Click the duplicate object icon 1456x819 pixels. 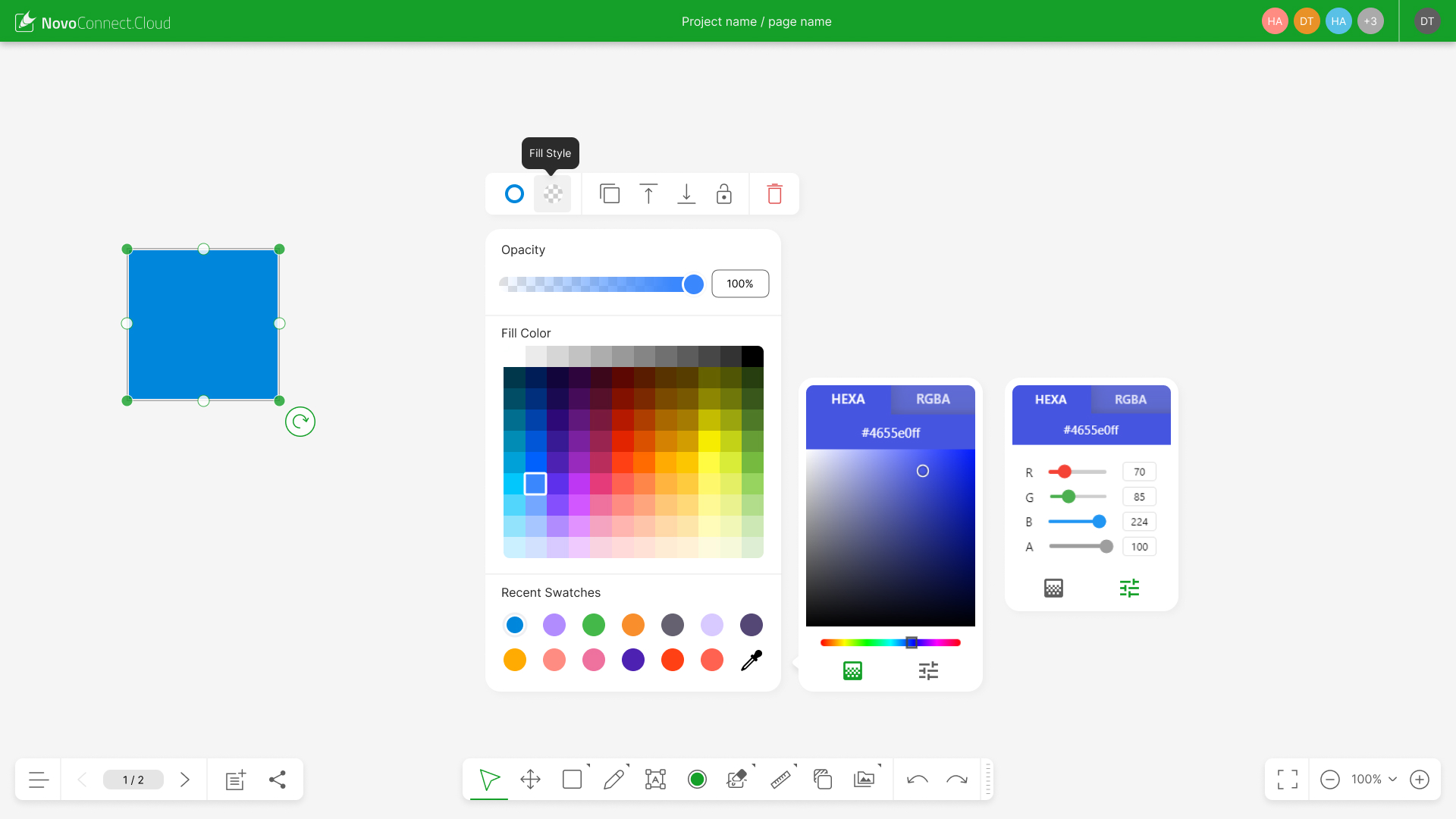(x=610, y=194)
